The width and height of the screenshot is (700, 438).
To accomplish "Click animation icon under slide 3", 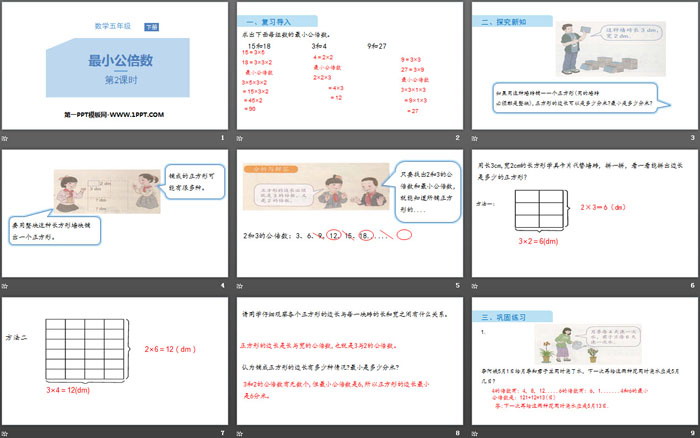I will coord(474,136).
